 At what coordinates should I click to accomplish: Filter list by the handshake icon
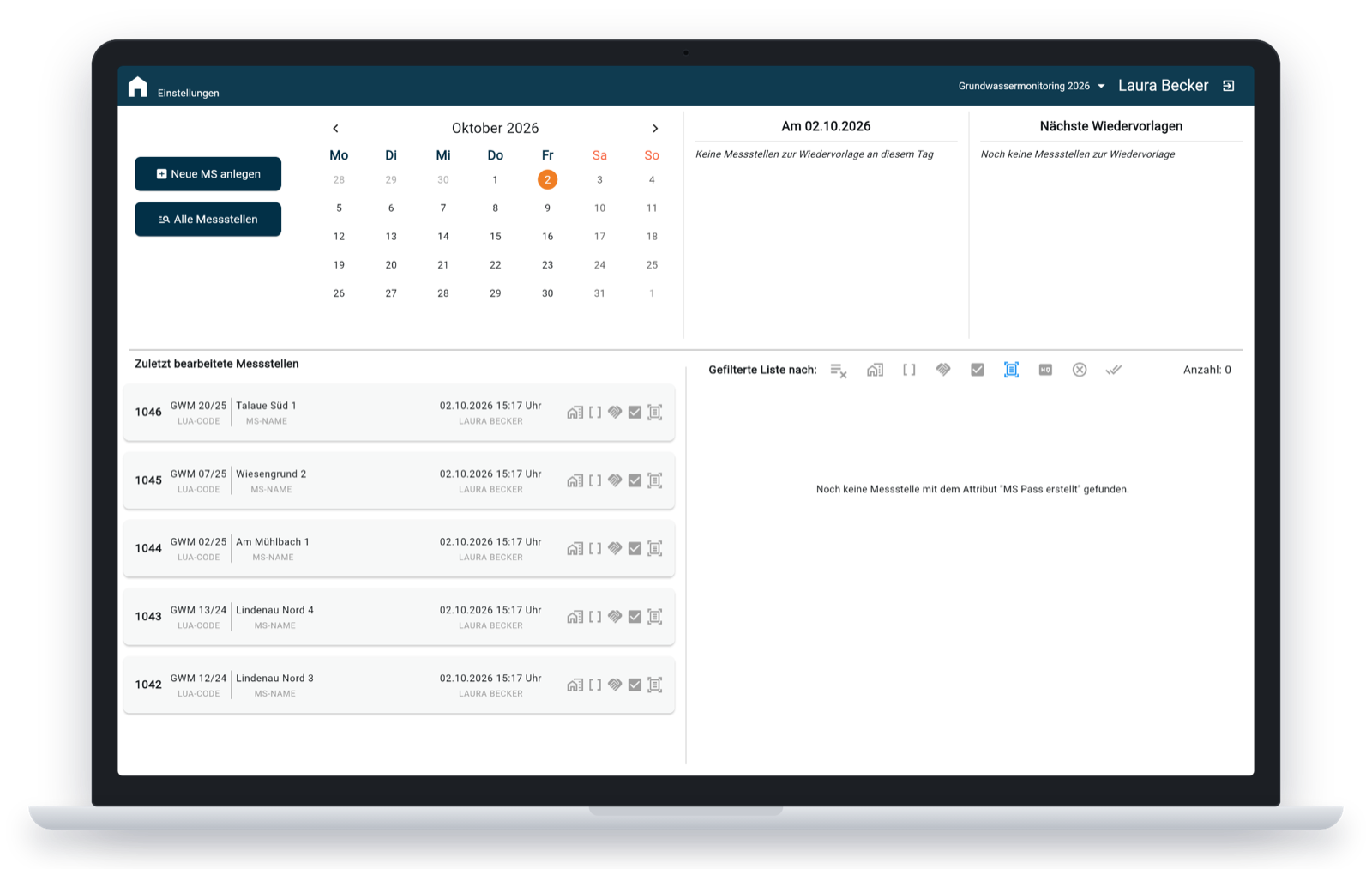point(943,370)
